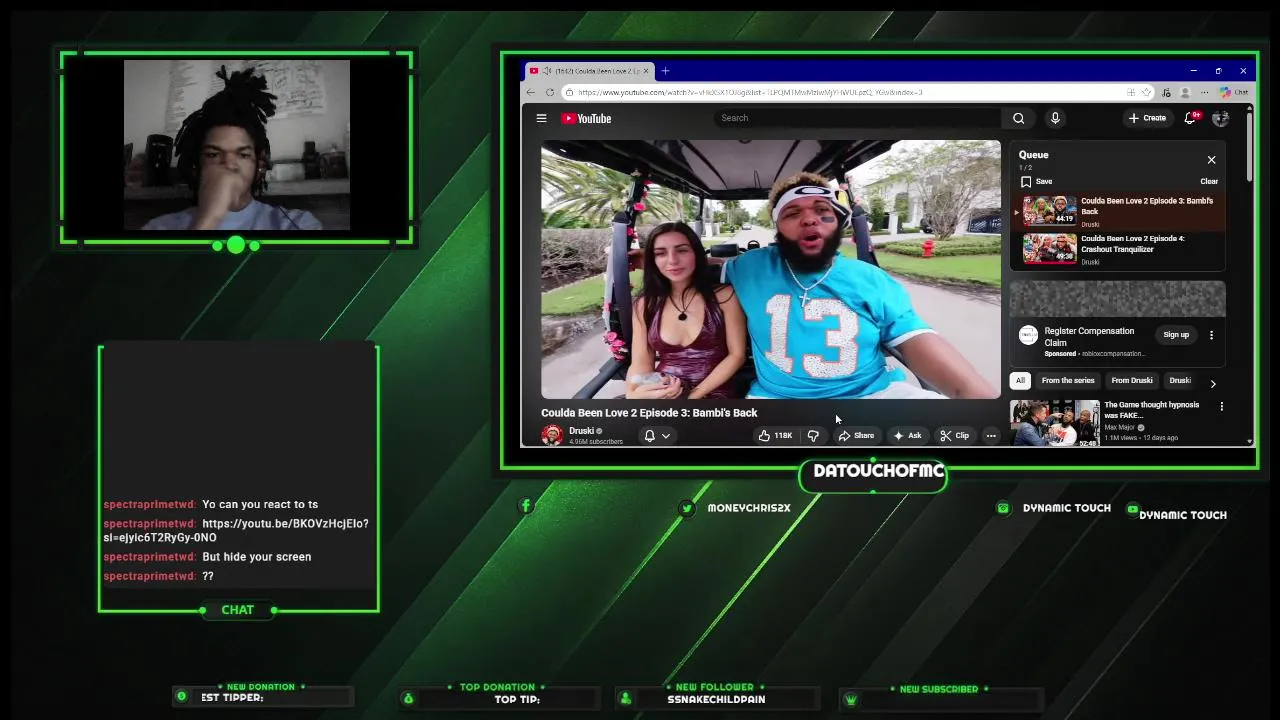Click Sign up on the sponsored ad

point(1176,335)
